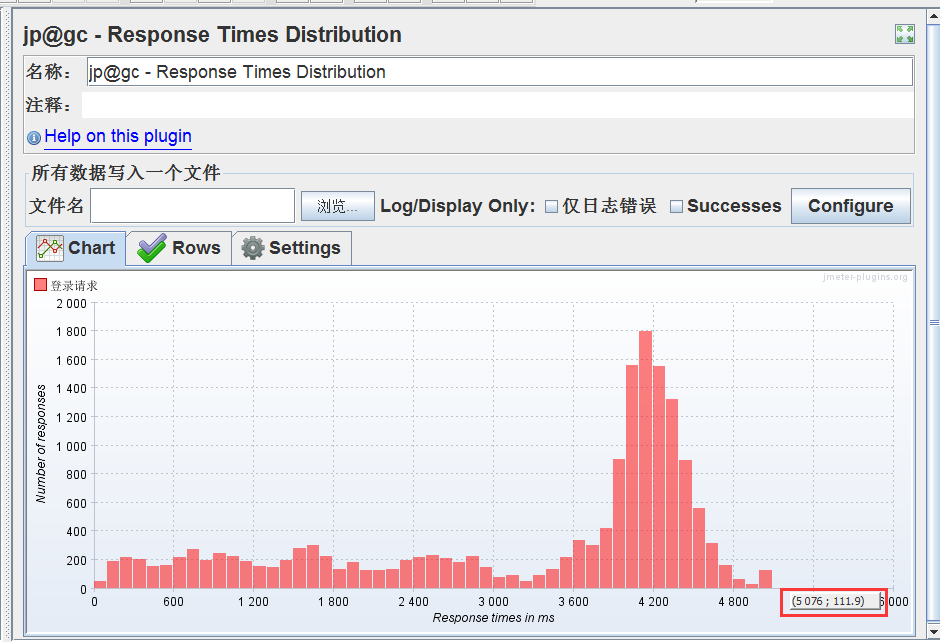Click the blue info icon beside Help link
The height and width of the screenshot is (642, 940).
(x=33, y=137)
